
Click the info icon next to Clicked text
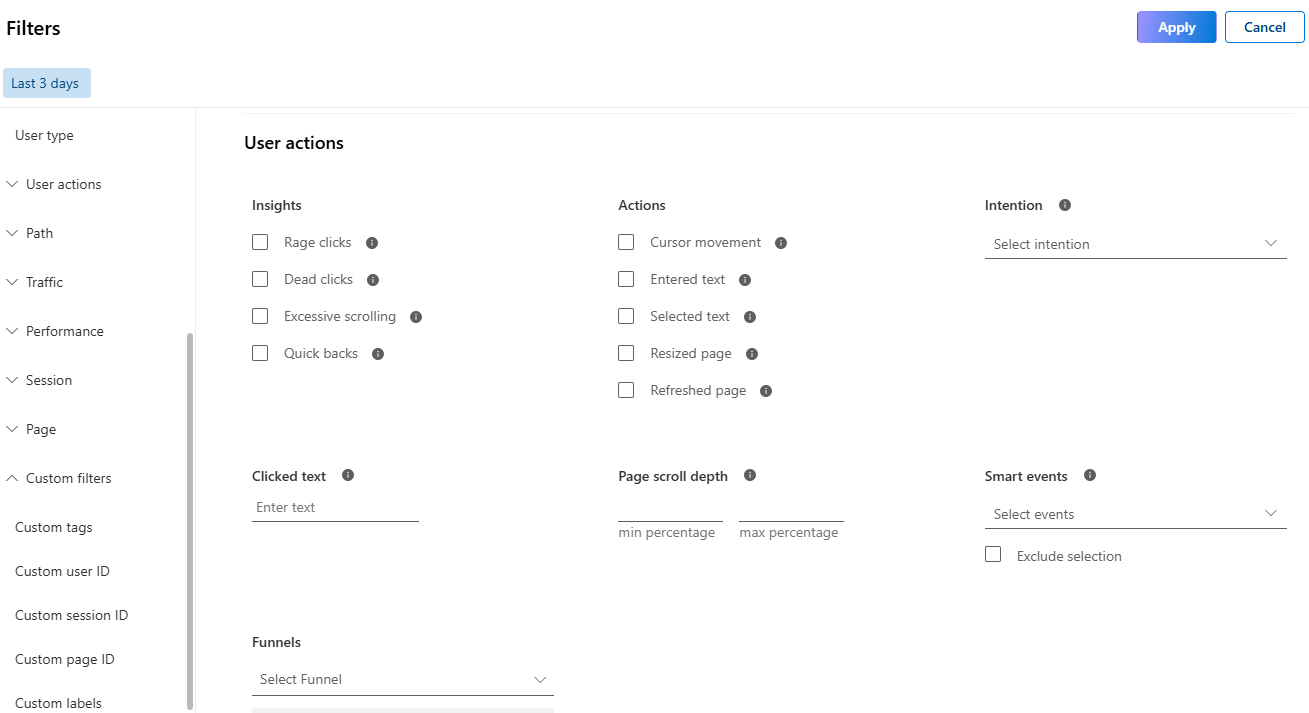348,475
